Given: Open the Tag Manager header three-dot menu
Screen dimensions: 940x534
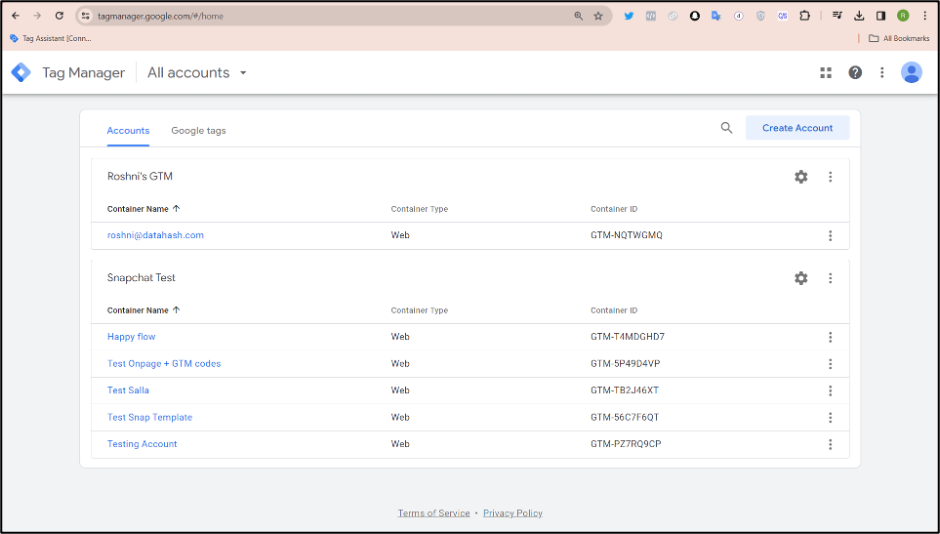Looking at the screenshot, I should click(882, 73).
